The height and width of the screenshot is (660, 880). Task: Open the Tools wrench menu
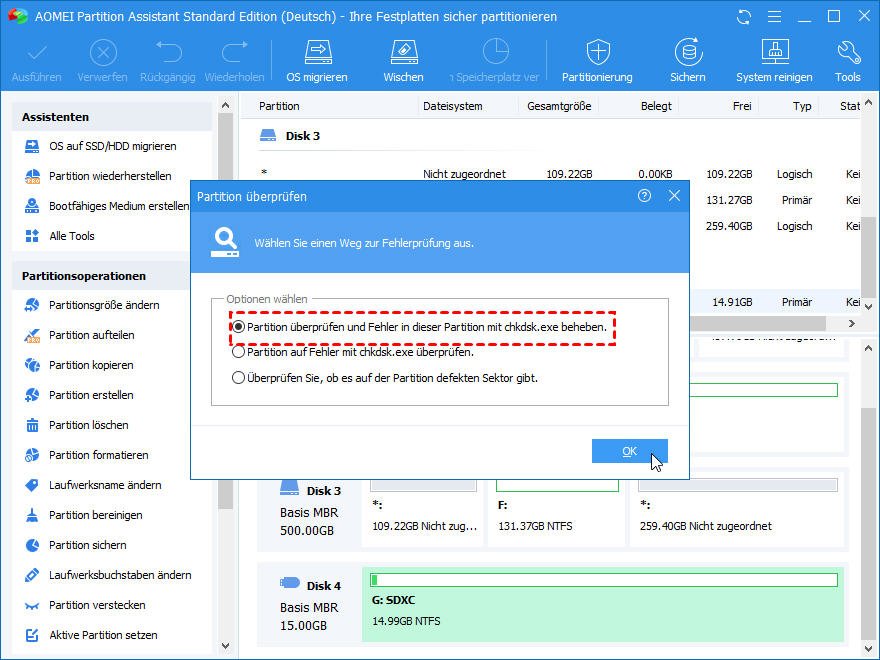pos(848,60)
